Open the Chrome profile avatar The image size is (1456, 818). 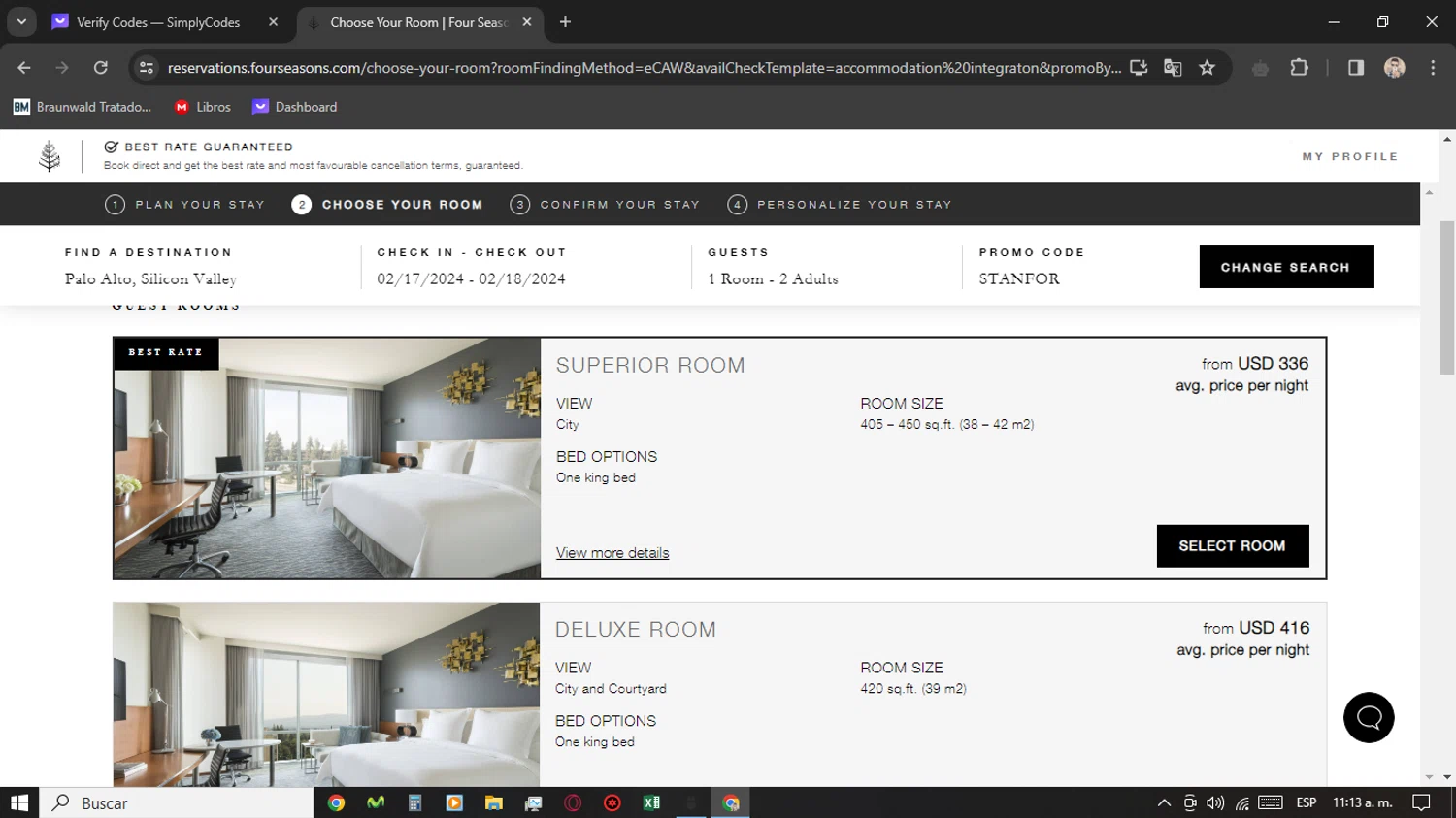tap(1395, 68)
